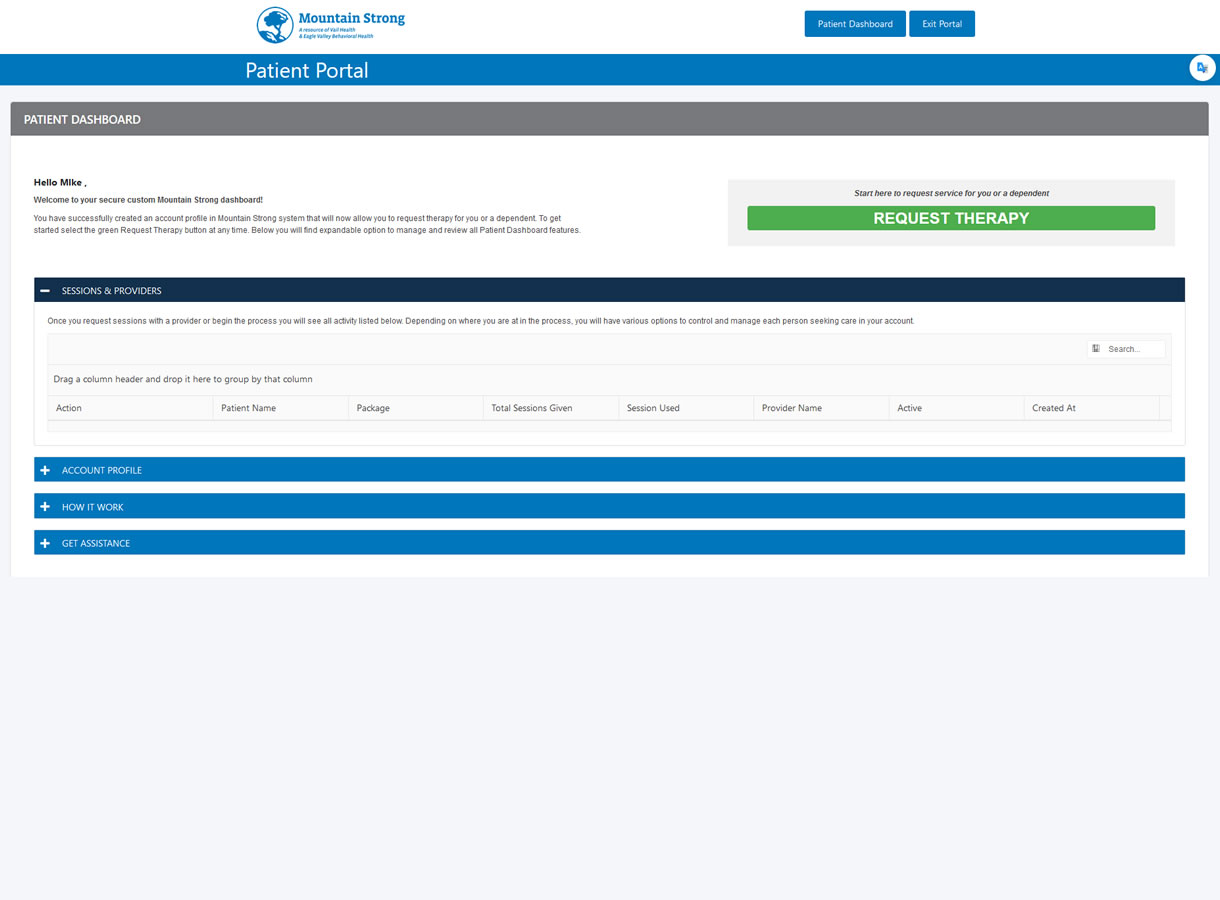Click the Total Sessions Given column header
This screenshot has width=1220, height=900.
coord(531,408)
